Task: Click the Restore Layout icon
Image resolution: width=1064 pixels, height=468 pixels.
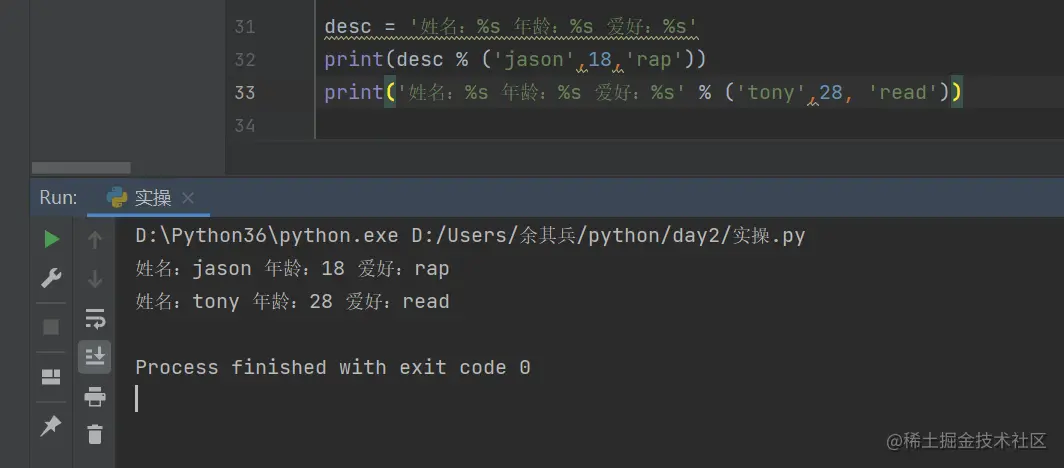Action: (51, 377)
